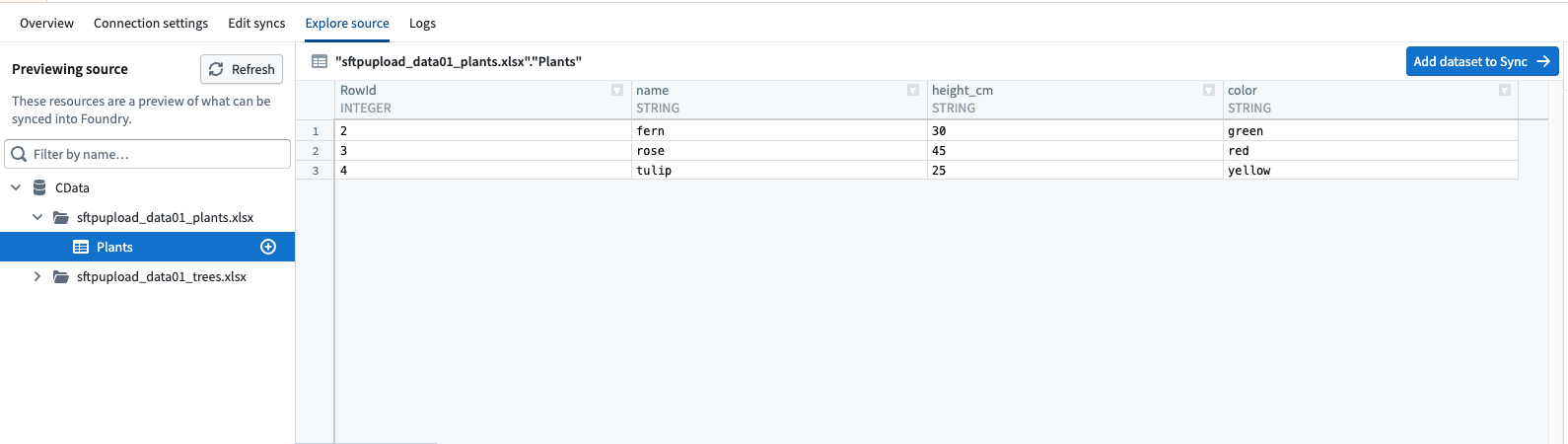
Task: Select sftpupload_data01_plants.xlsx tree label
Action: [x=166, y=217]
